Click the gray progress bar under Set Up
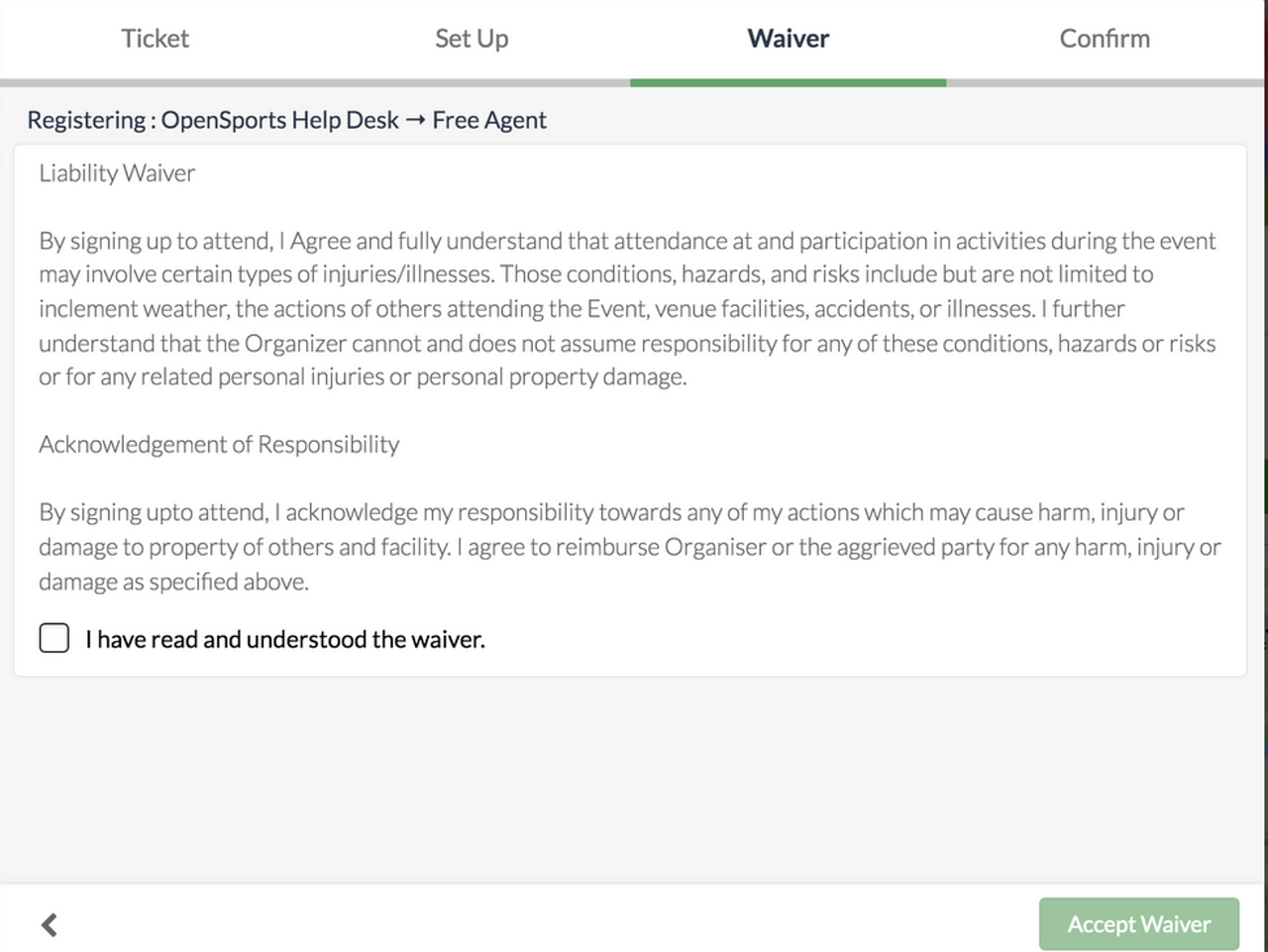1268x952 pixels. pyautogui.click(x=472, y=82)
